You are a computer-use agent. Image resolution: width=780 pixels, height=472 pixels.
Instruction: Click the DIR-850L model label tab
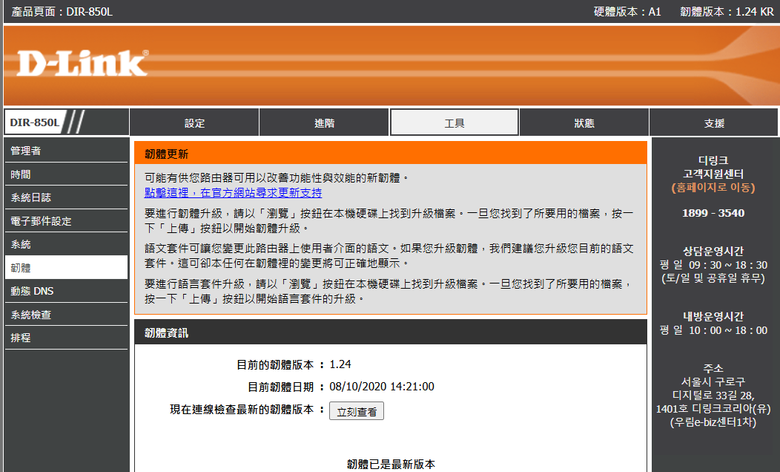click(35, 122)
